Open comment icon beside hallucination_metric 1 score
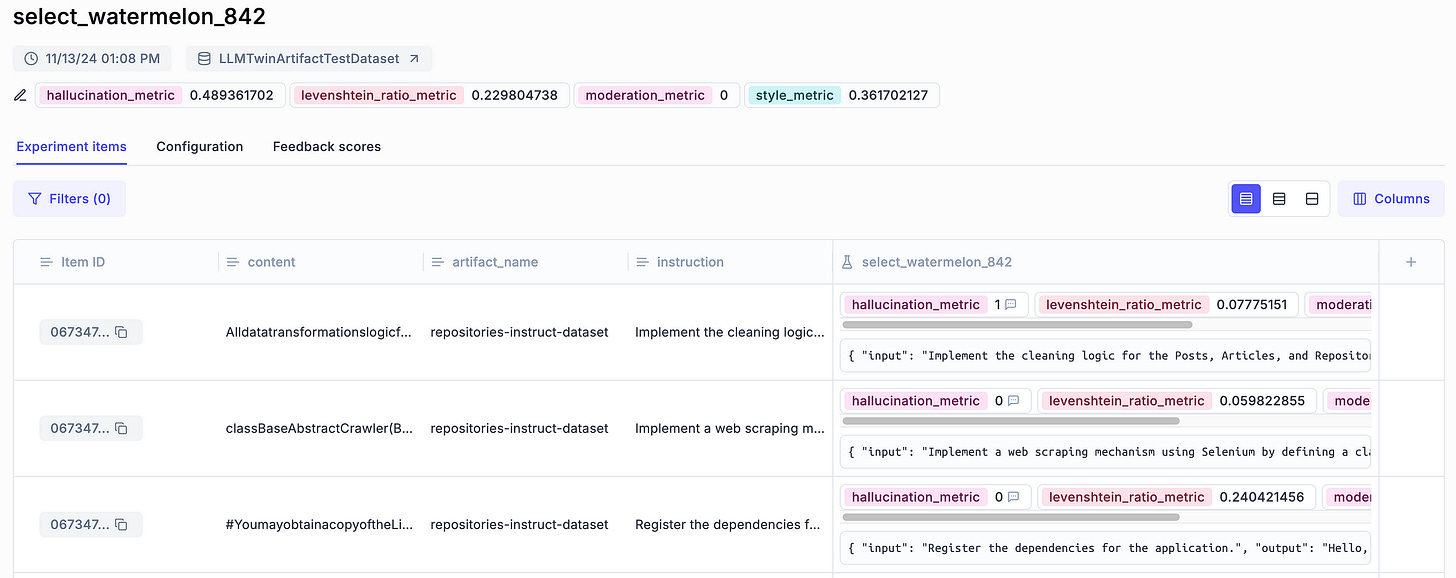The image size is (1456, 578). [1011, 305]
